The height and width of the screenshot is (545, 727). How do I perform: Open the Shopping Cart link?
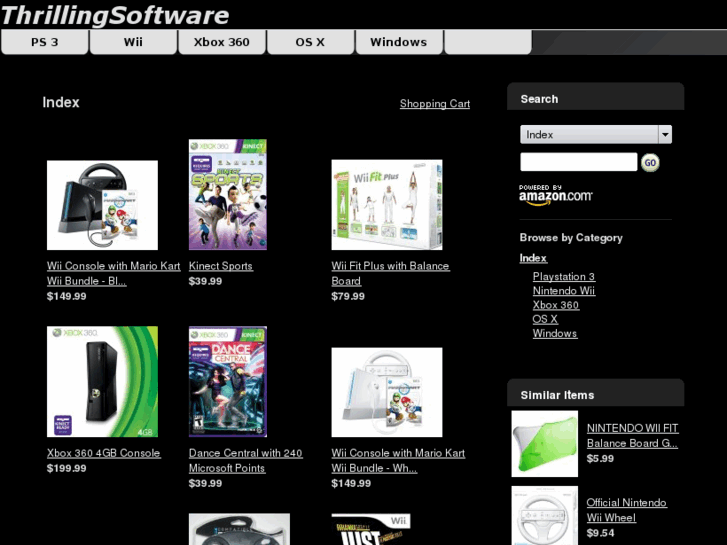coord(435,103)
